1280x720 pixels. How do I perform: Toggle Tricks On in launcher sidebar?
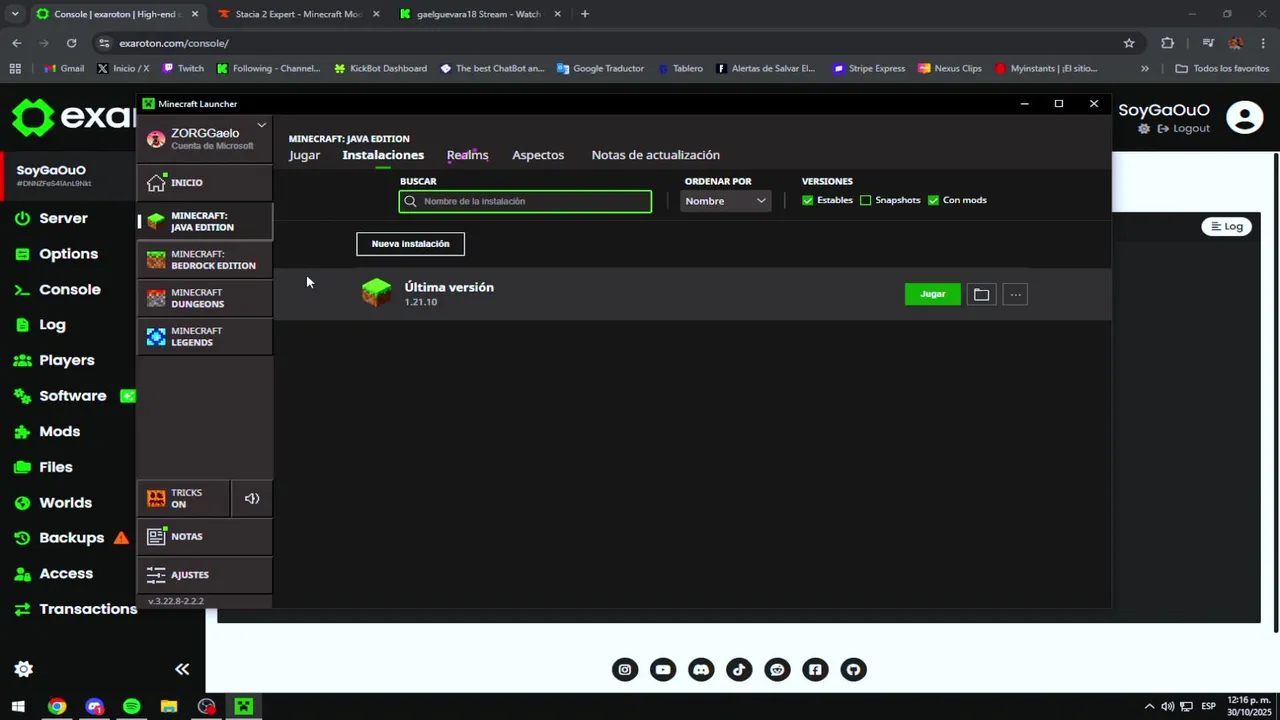click(183, 498)
